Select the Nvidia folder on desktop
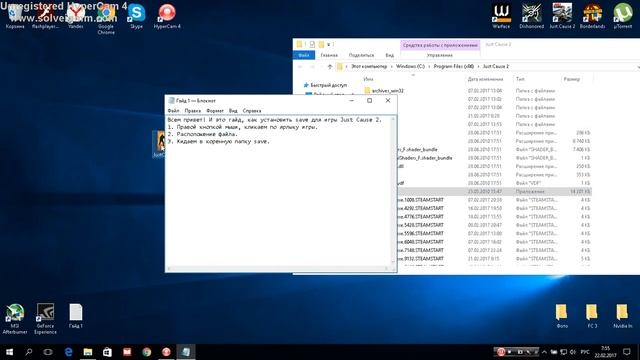The width and height of the screenshot is (640, 360). 622,316
